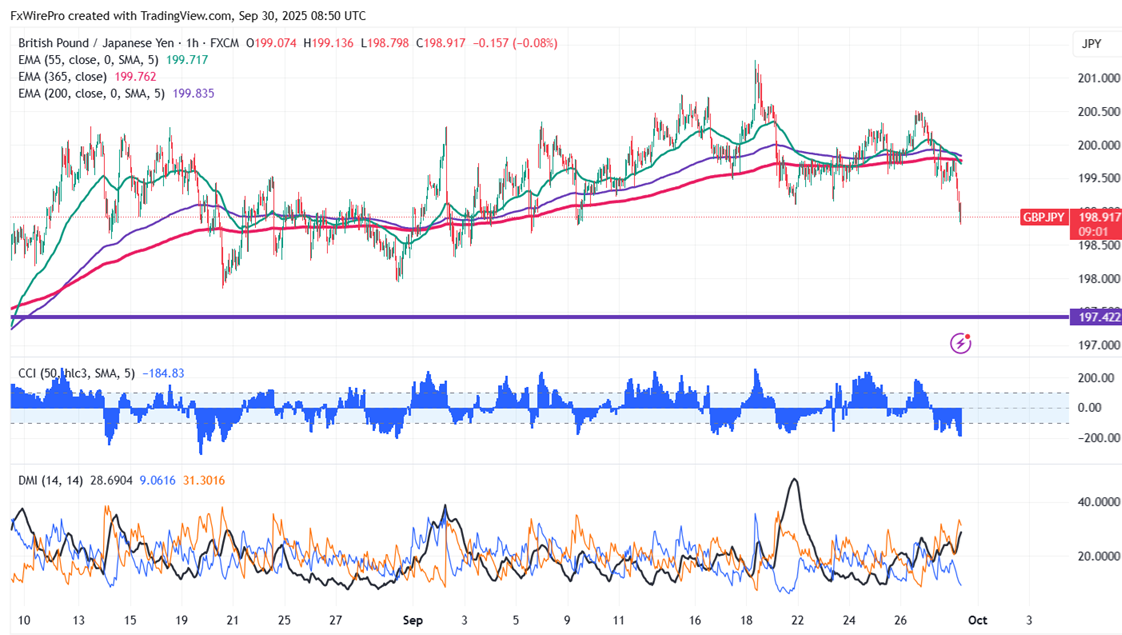The height and width of the screenshot is (635, 1122).
Task: Click the CCI value -184.83
Action: (163, 373)
